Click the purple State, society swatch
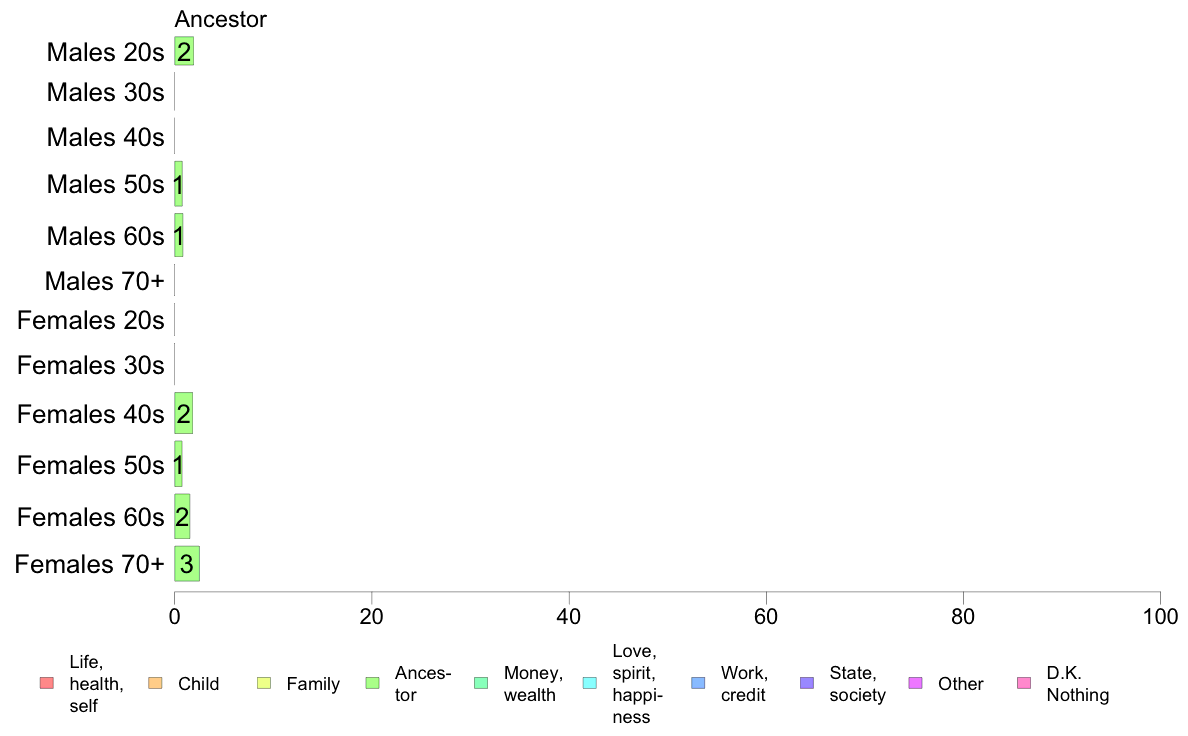The width and height of the screenshot is (1188, 736). pyautogui.click(x=807, y=683)
